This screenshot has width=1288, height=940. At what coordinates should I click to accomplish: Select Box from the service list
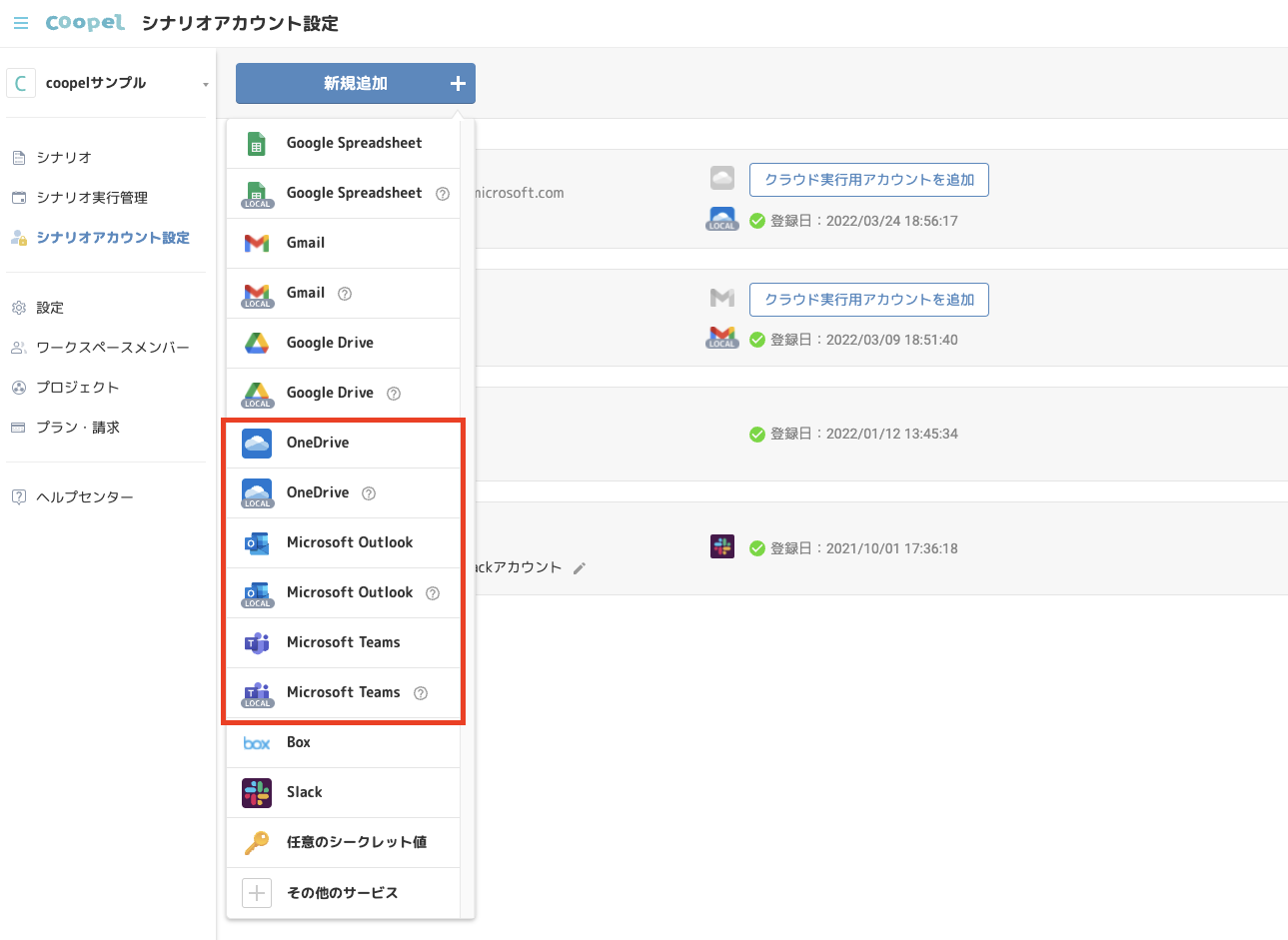pos(344,742)
